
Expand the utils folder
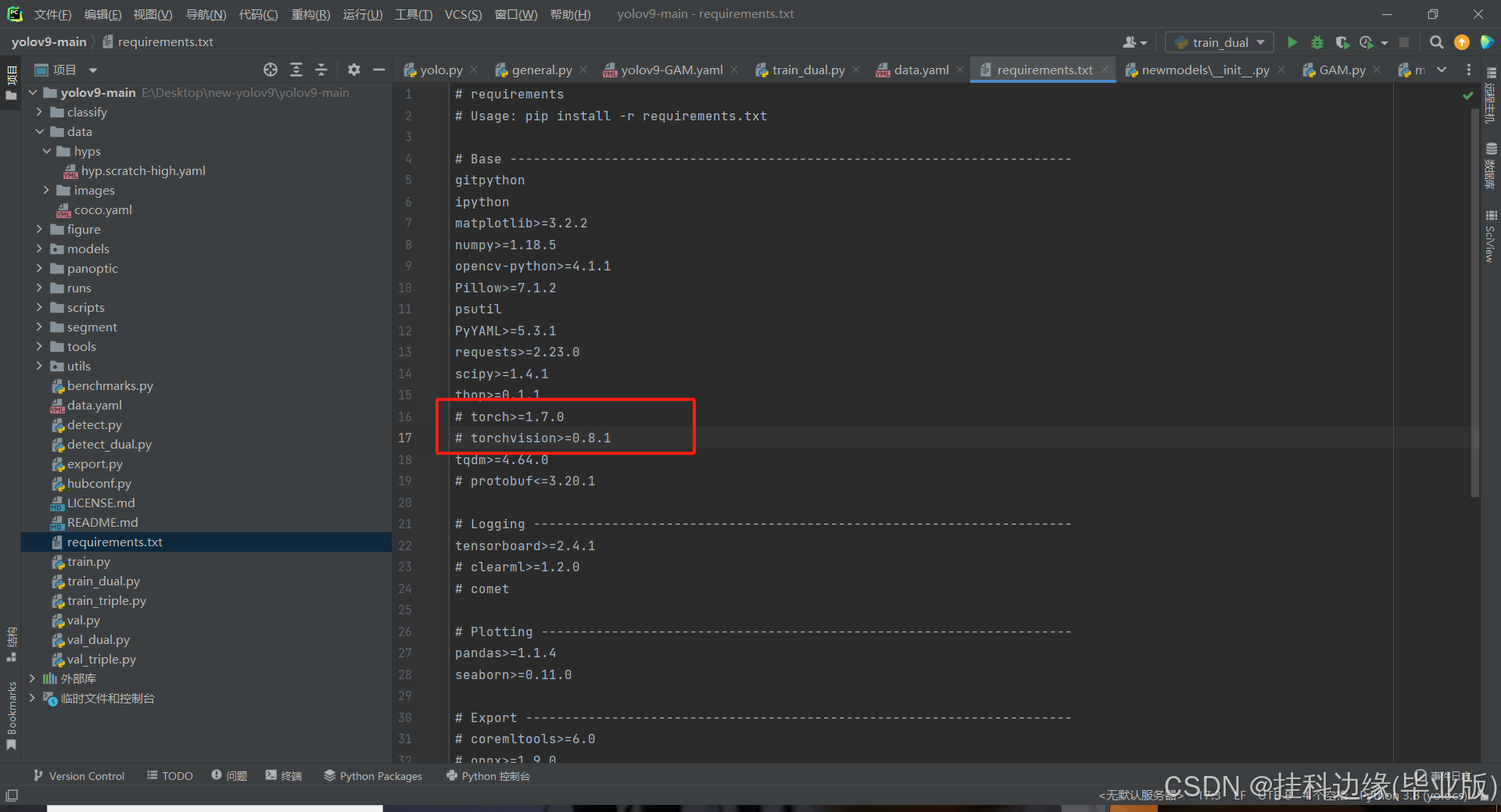pyautogui.click(x=39, y=367)
